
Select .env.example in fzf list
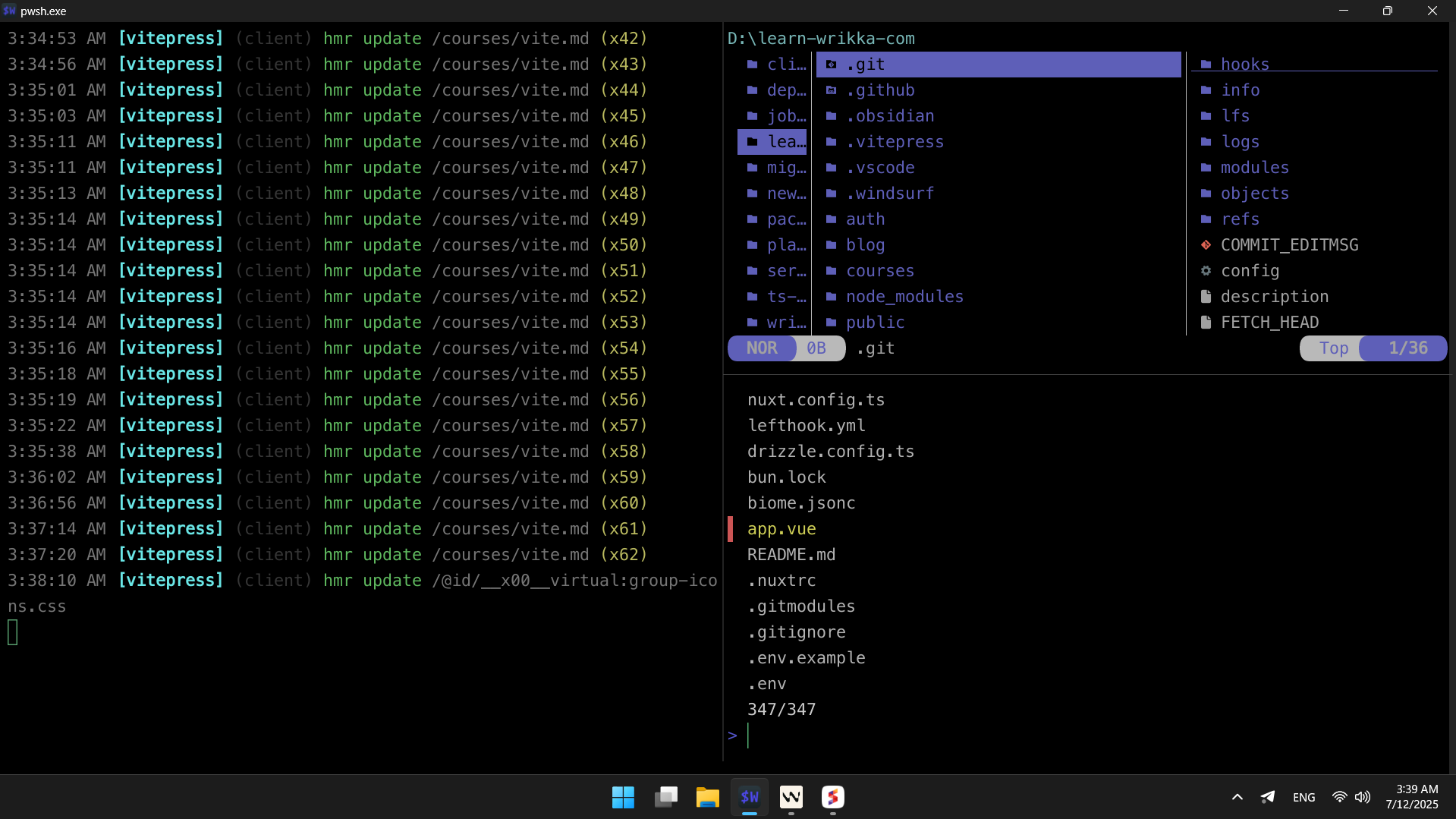coord(807,658)
